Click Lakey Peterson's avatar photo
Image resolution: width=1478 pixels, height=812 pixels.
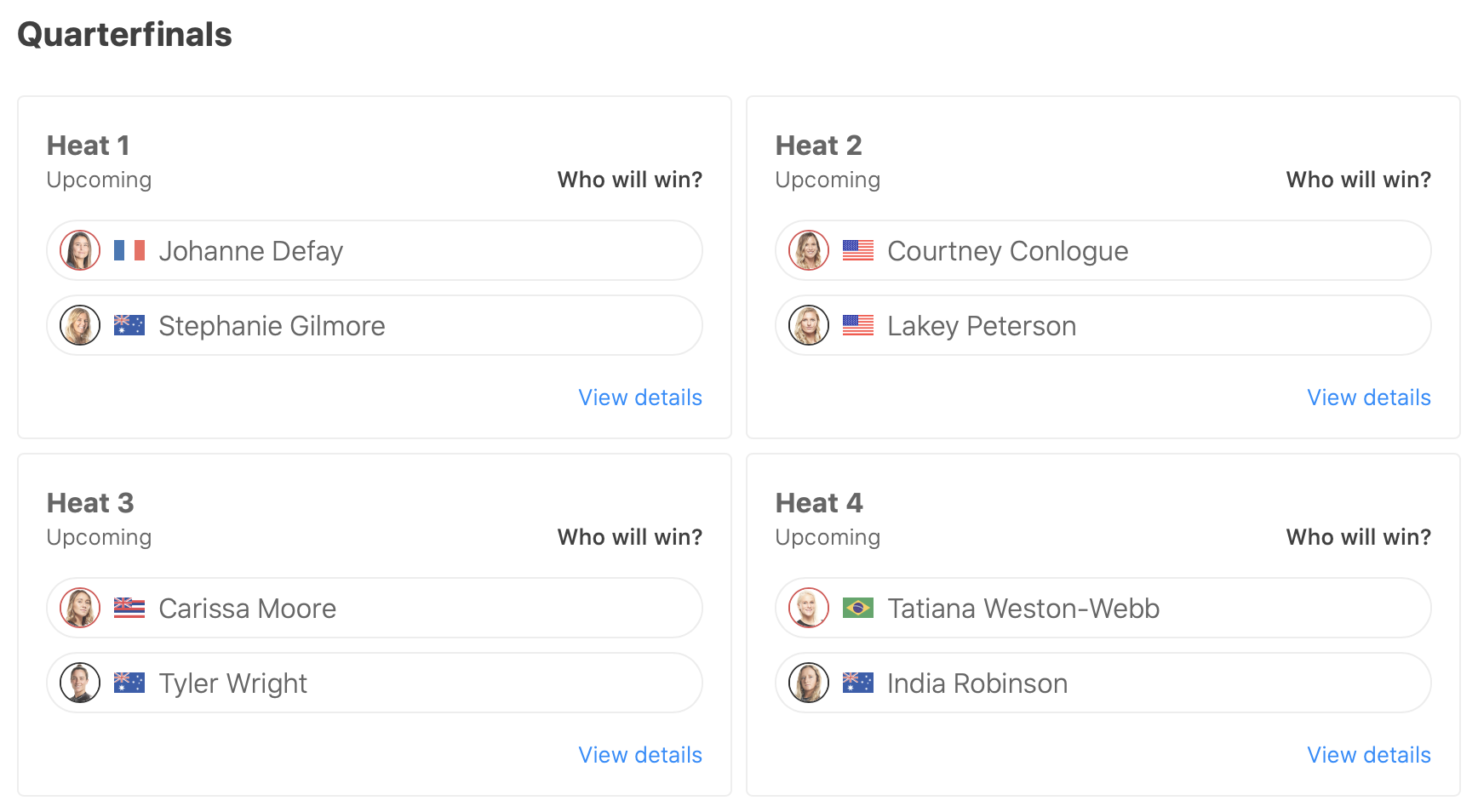pos(809,325)
